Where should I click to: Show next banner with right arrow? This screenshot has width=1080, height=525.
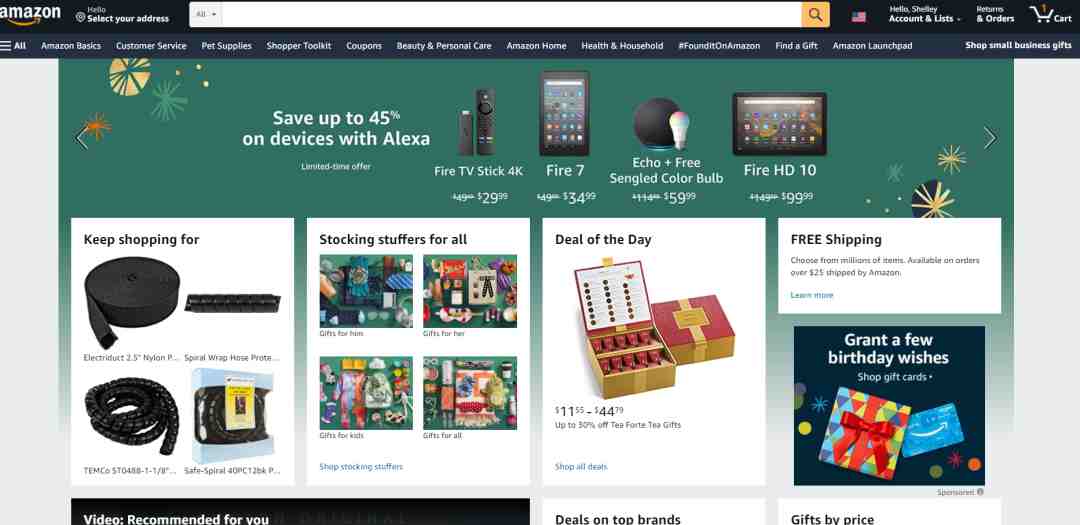(990, 138)
